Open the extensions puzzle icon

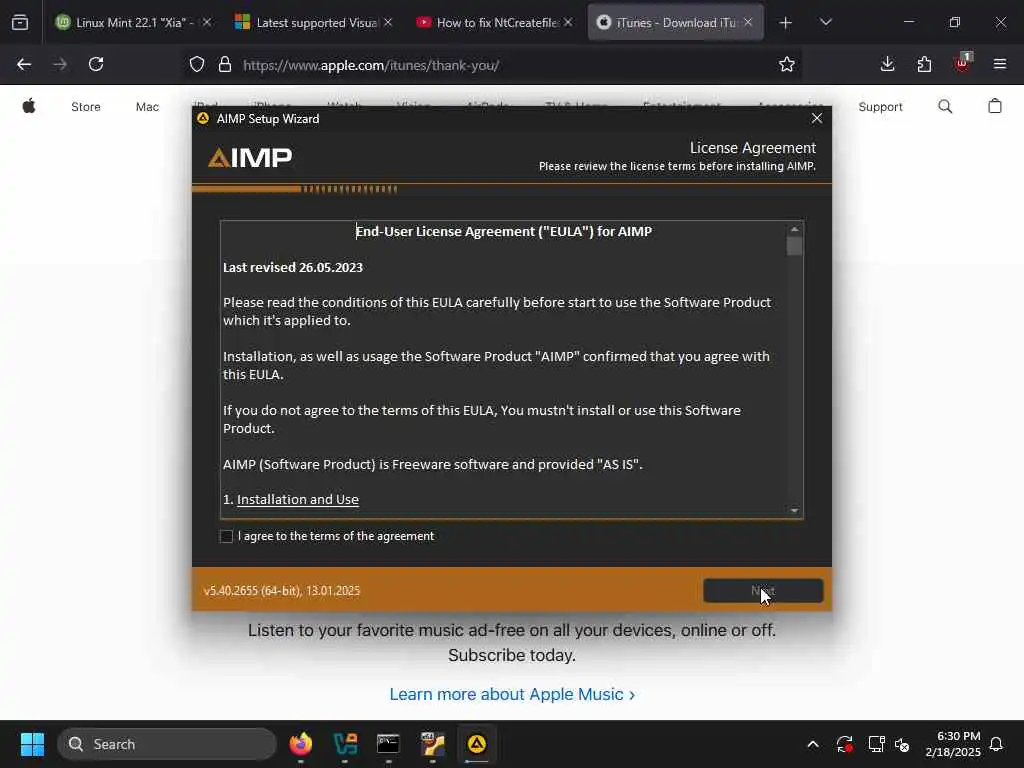924,64
